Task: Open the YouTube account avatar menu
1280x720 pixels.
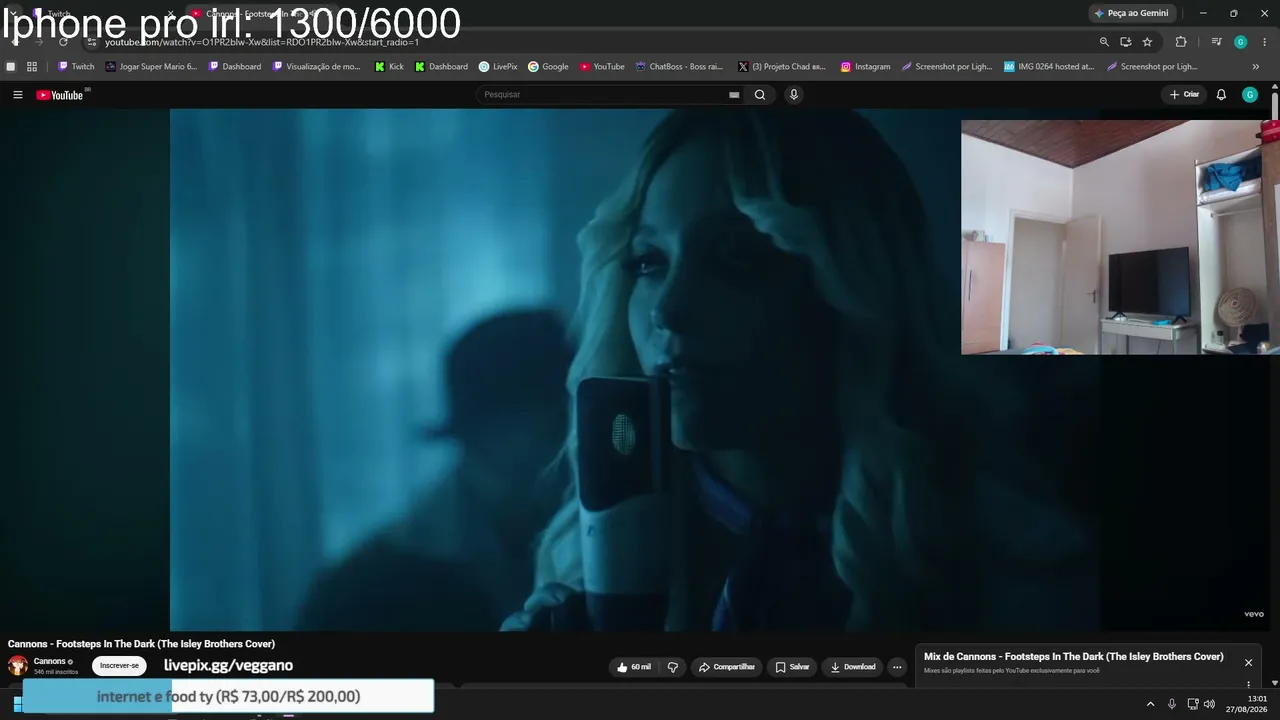Action: coord(1250,95)
